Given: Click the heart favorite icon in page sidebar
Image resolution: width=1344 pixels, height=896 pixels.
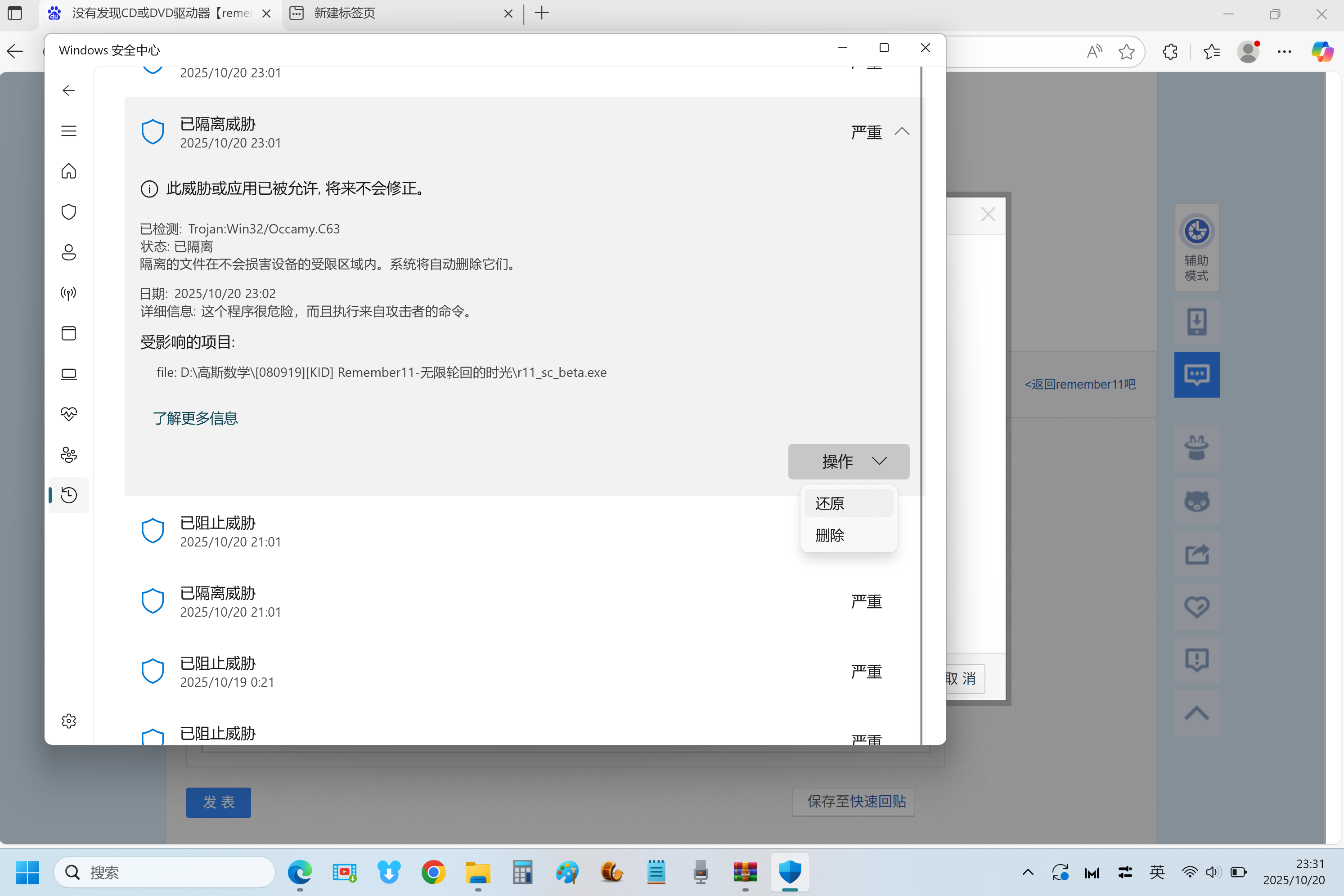Looking at the screenshot, I should tap(1196, 606).
